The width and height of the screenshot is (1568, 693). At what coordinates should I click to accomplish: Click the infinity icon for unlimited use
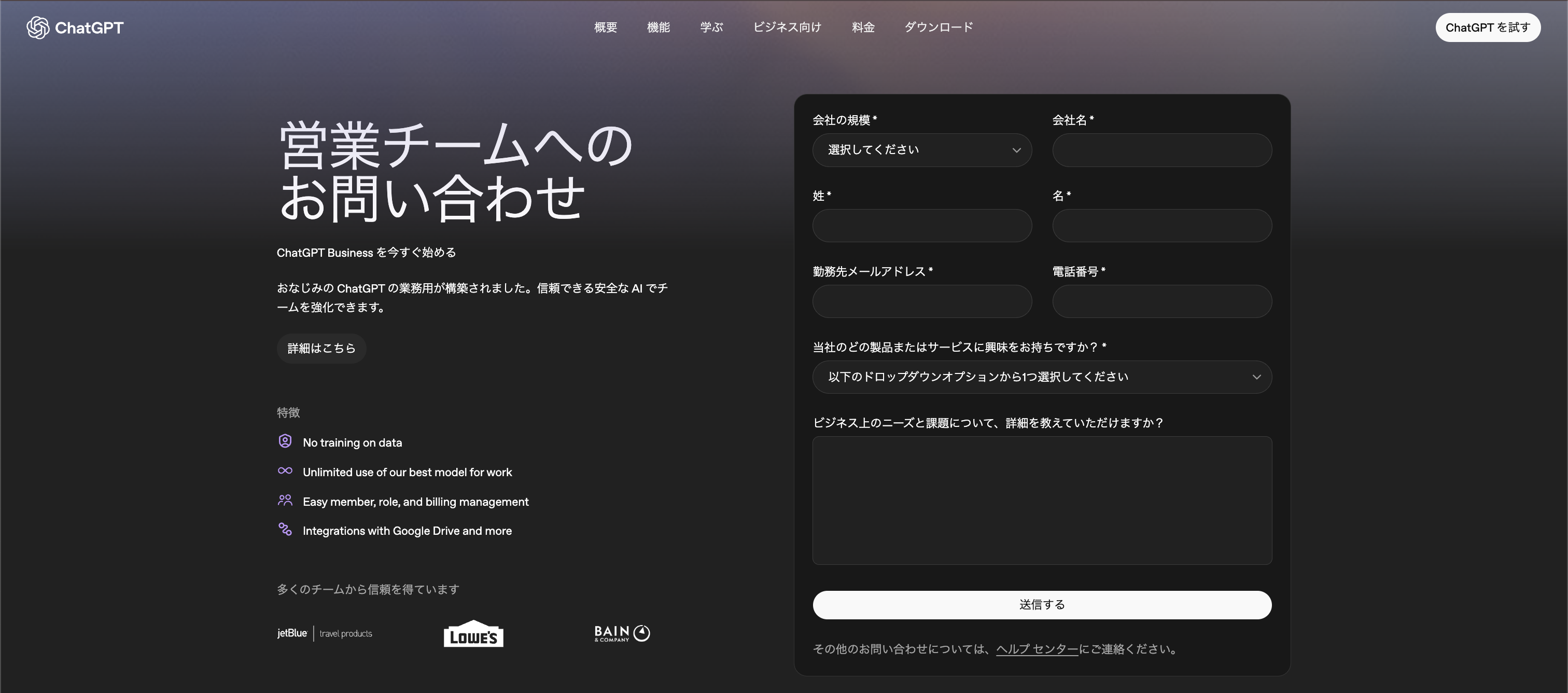(285, 470)
